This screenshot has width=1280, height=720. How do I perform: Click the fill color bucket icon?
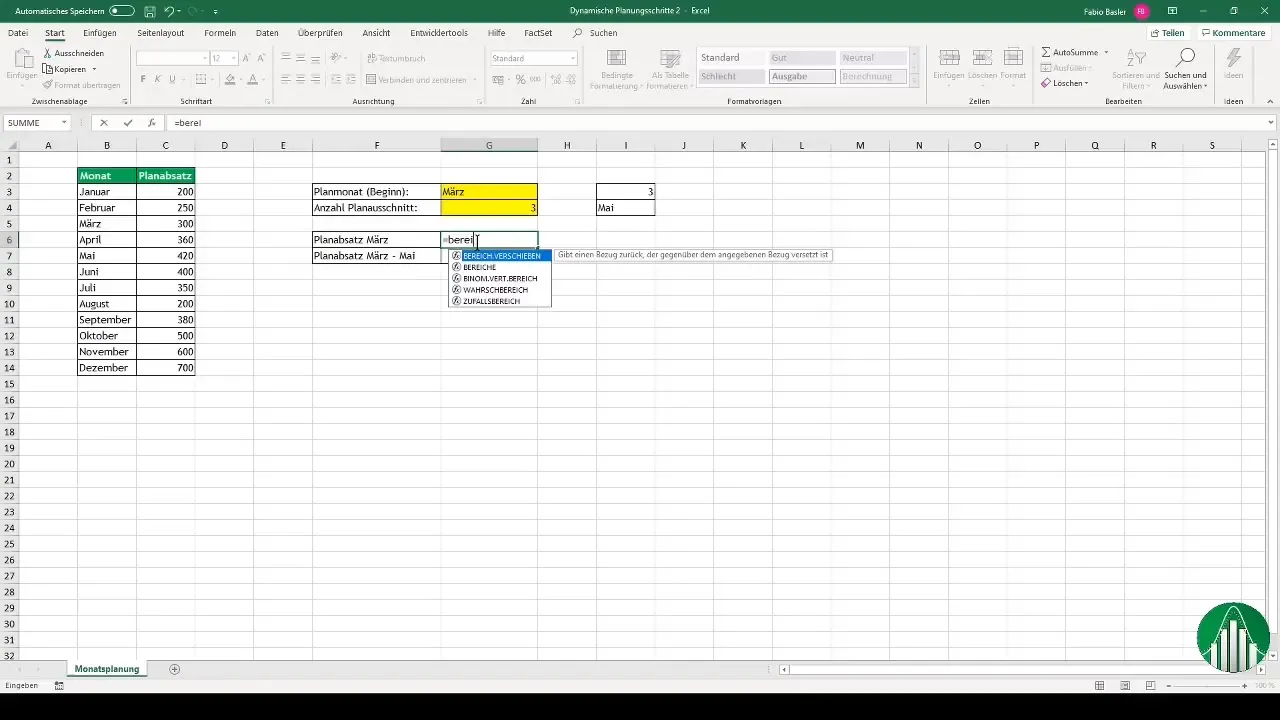229,79
